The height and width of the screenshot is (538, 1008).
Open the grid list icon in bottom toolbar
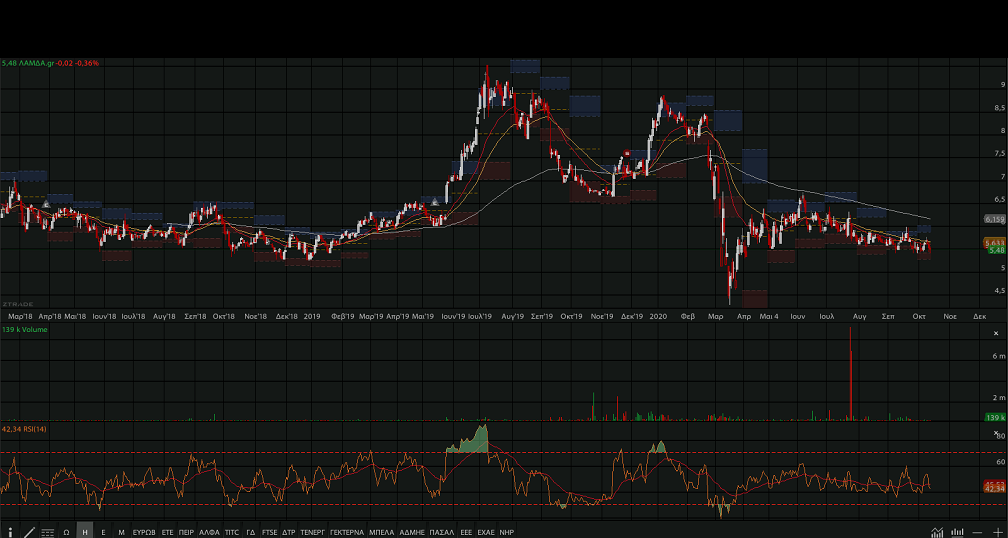coord(47,532)
